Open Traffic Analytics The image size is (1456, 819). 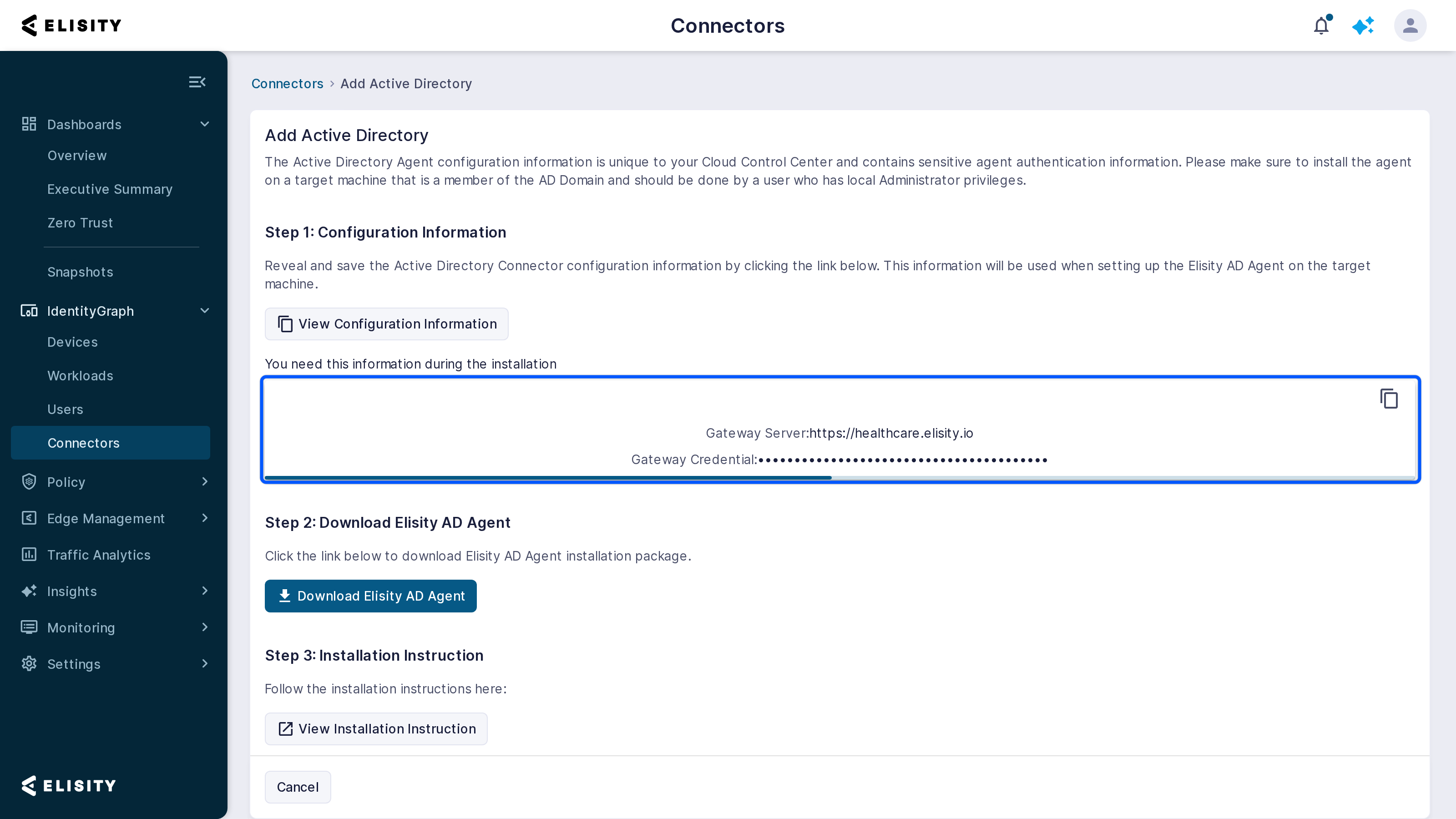(99, 555)
